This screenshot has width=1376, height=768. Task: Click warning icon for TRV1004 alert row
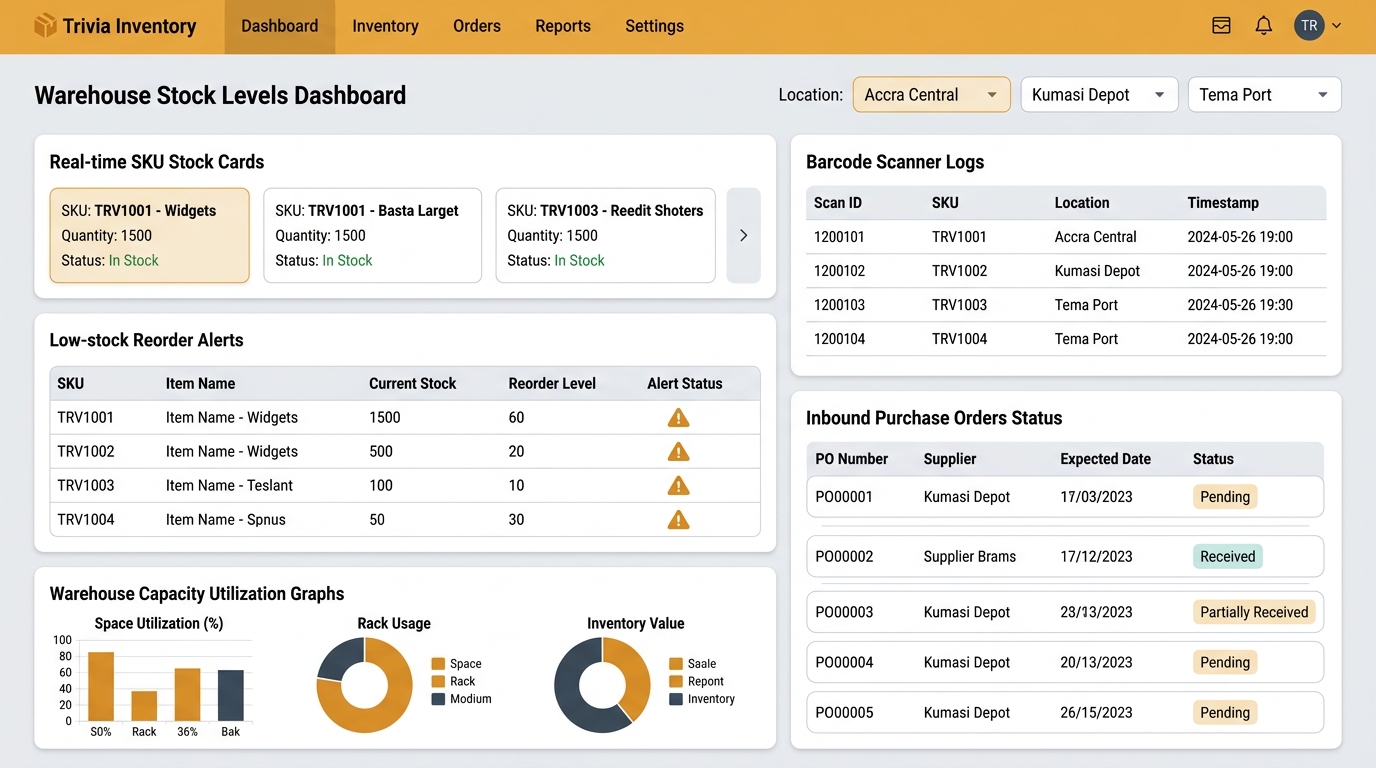point(679,520)
